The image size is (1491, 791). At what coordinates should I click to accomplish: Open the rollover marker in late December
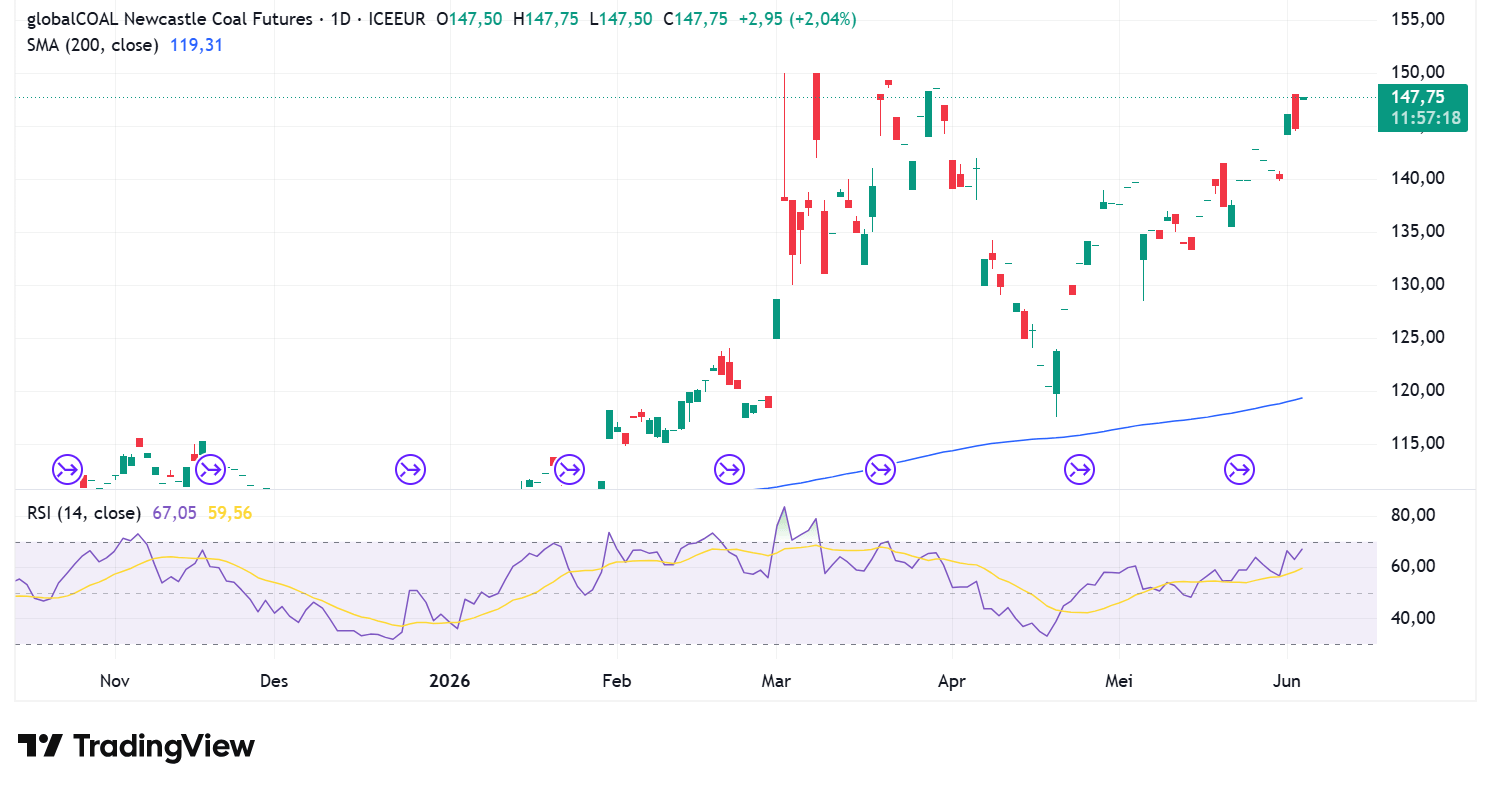click(x=410, y=468)
